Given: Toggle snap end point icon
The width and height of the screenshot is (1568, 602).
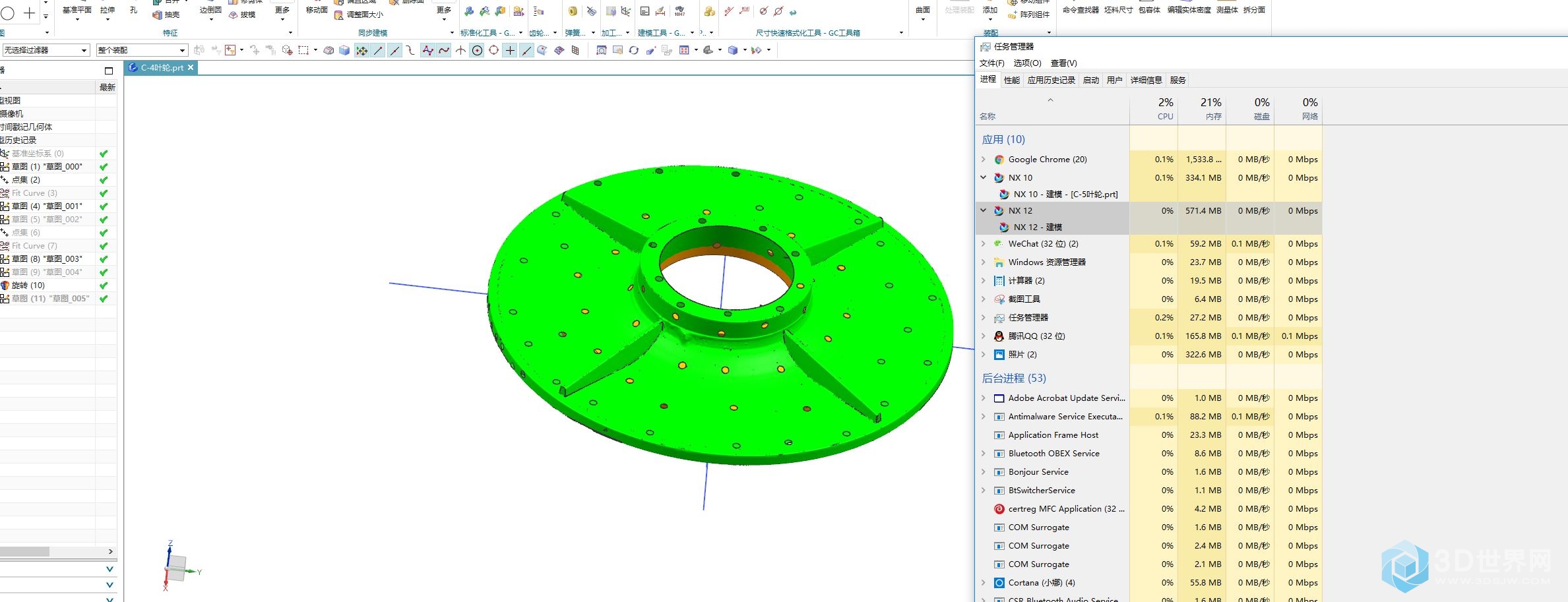Looking at the screenshot, I should [x=378, y=50].
